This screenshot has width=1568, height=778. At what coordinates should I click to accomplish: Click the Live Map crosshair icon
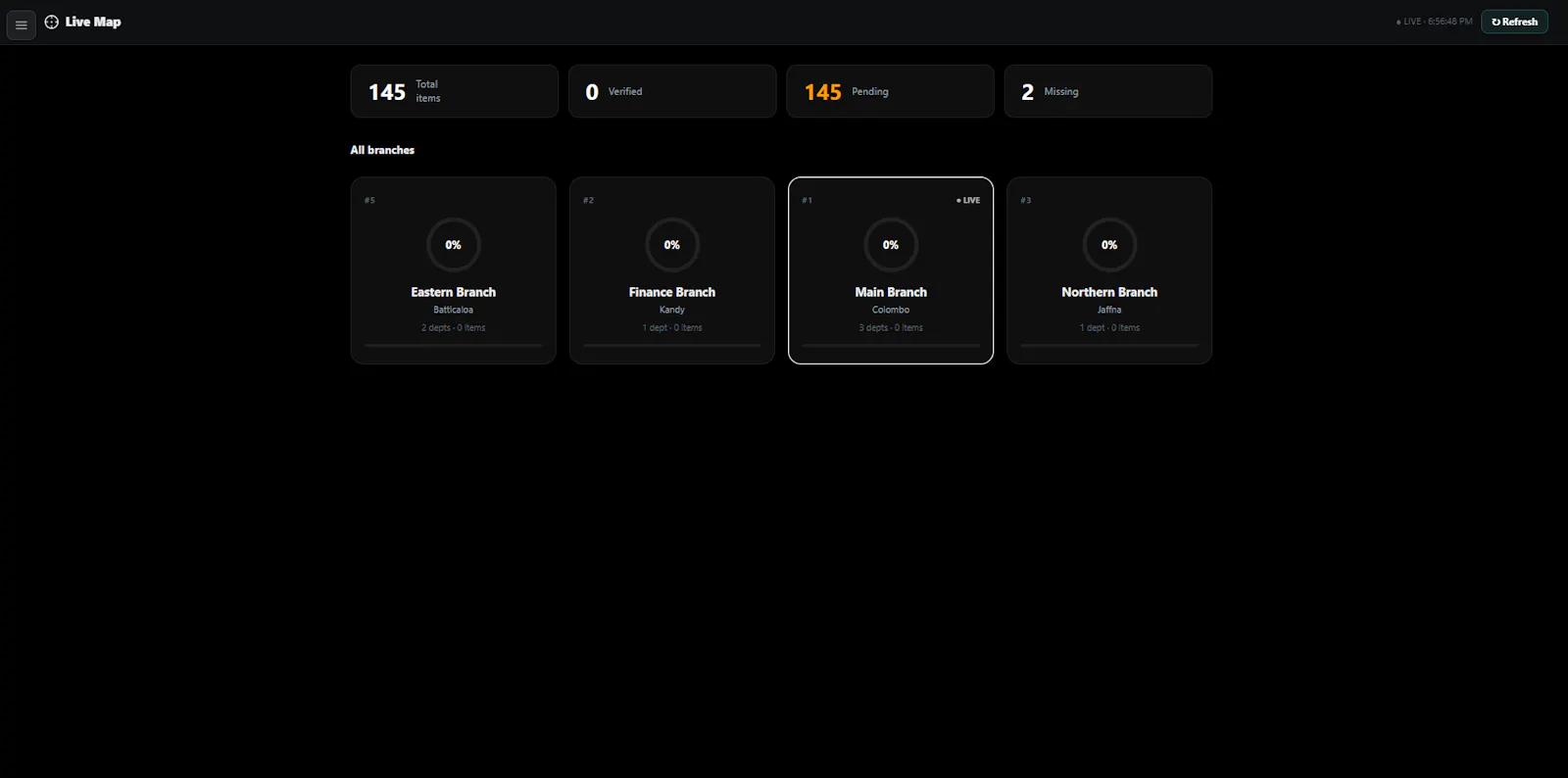click(52, 22)
